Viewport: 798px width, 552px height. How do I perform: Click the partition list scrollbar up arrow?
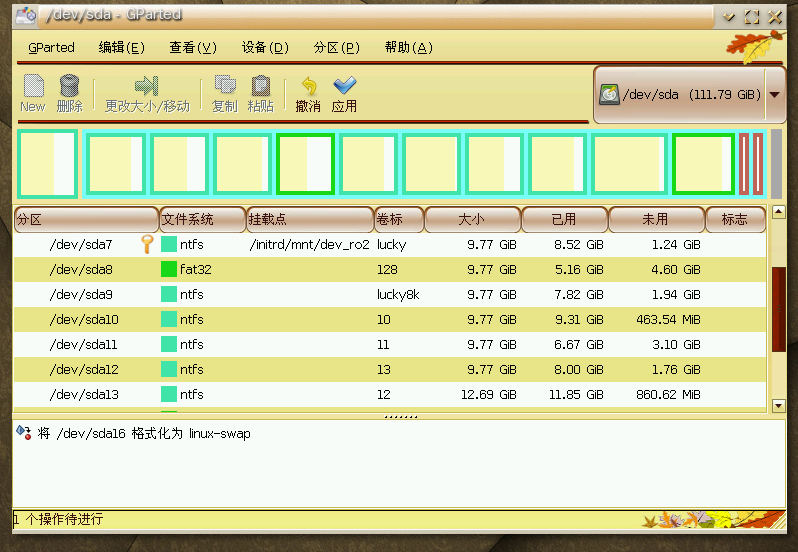(778, 212)
